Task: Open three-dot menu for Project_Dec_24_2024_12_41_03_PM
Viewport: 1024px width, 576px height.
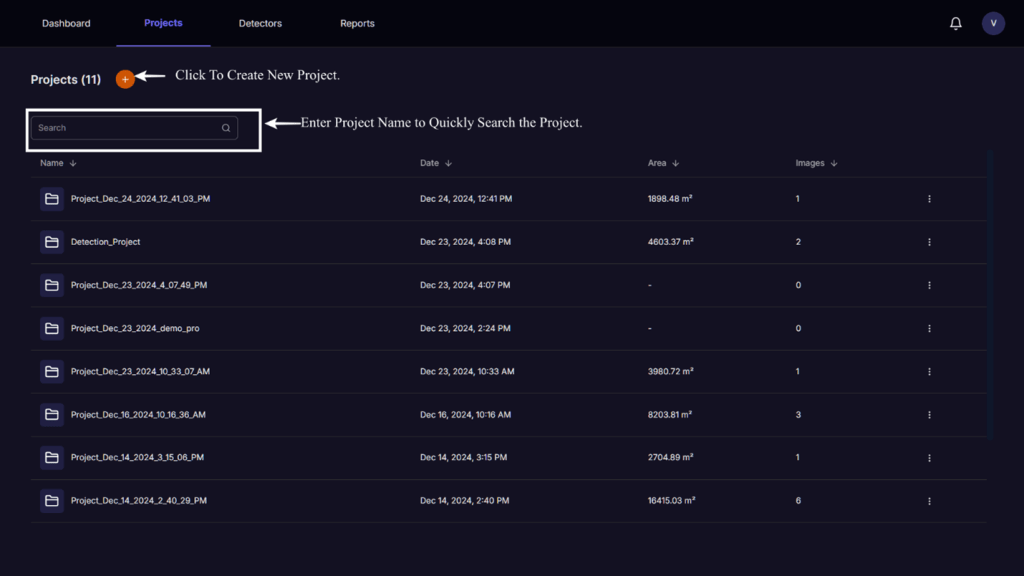Action: point(929,199)
